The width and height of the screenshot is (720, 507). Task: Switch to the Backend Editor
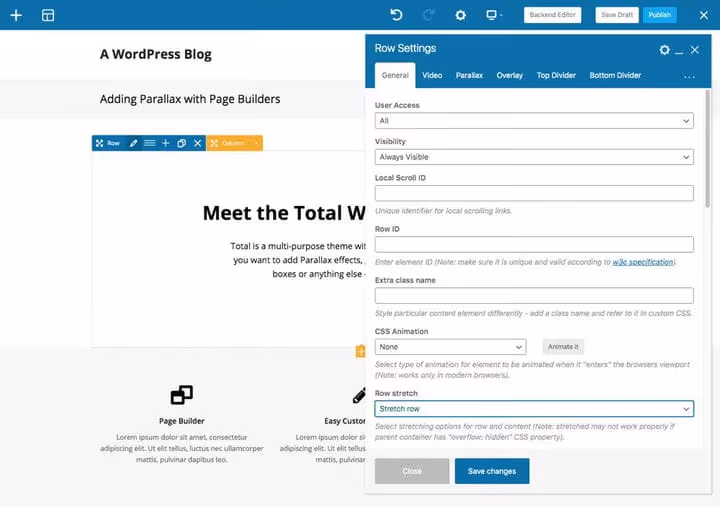[552, 15]
